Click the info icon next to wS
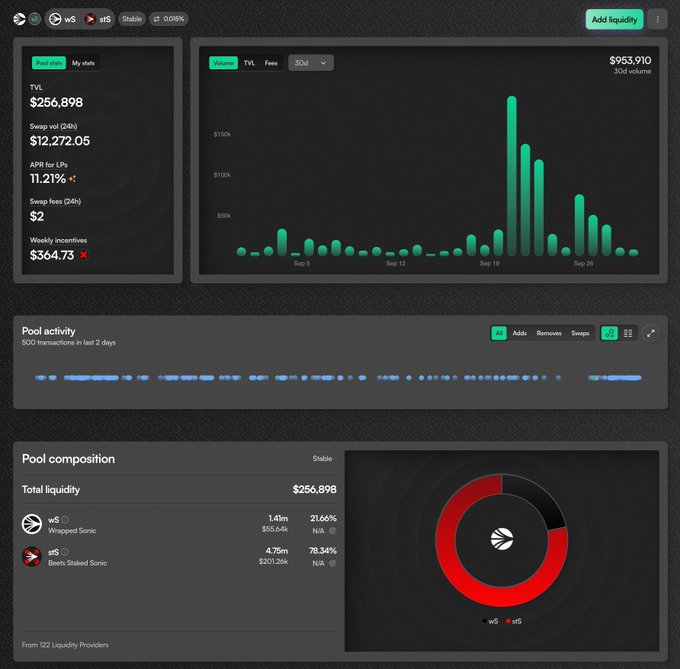The image size is (680, 669). [65, 519]
